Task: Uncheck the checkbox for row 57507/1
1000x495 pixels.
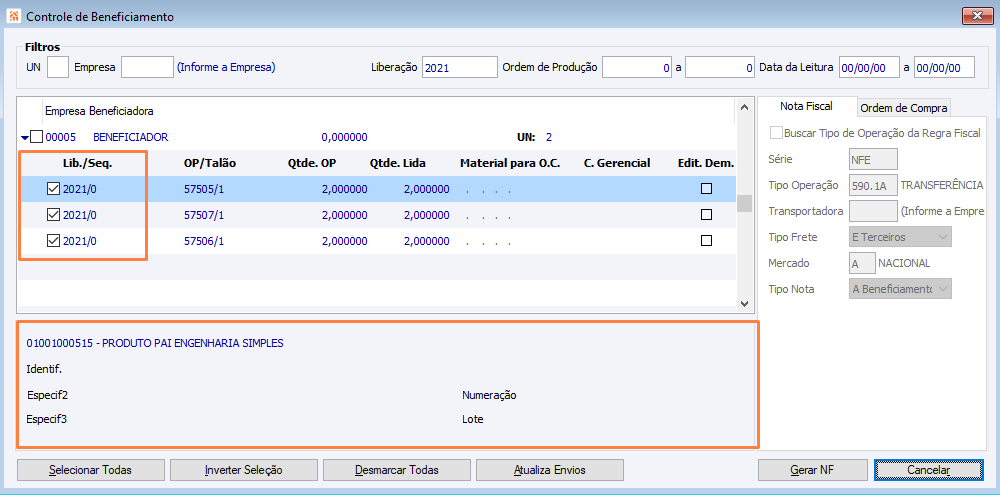Action: (x=54, y=215)
